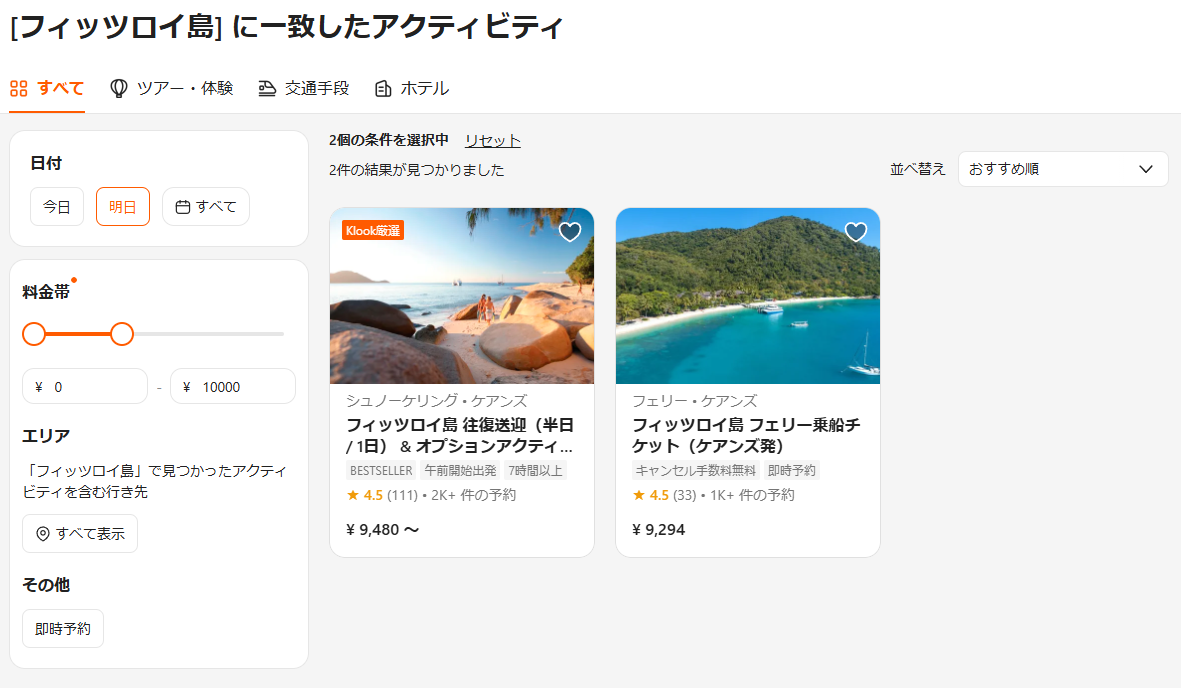Click the 4.5 (111) rating text

383,495
